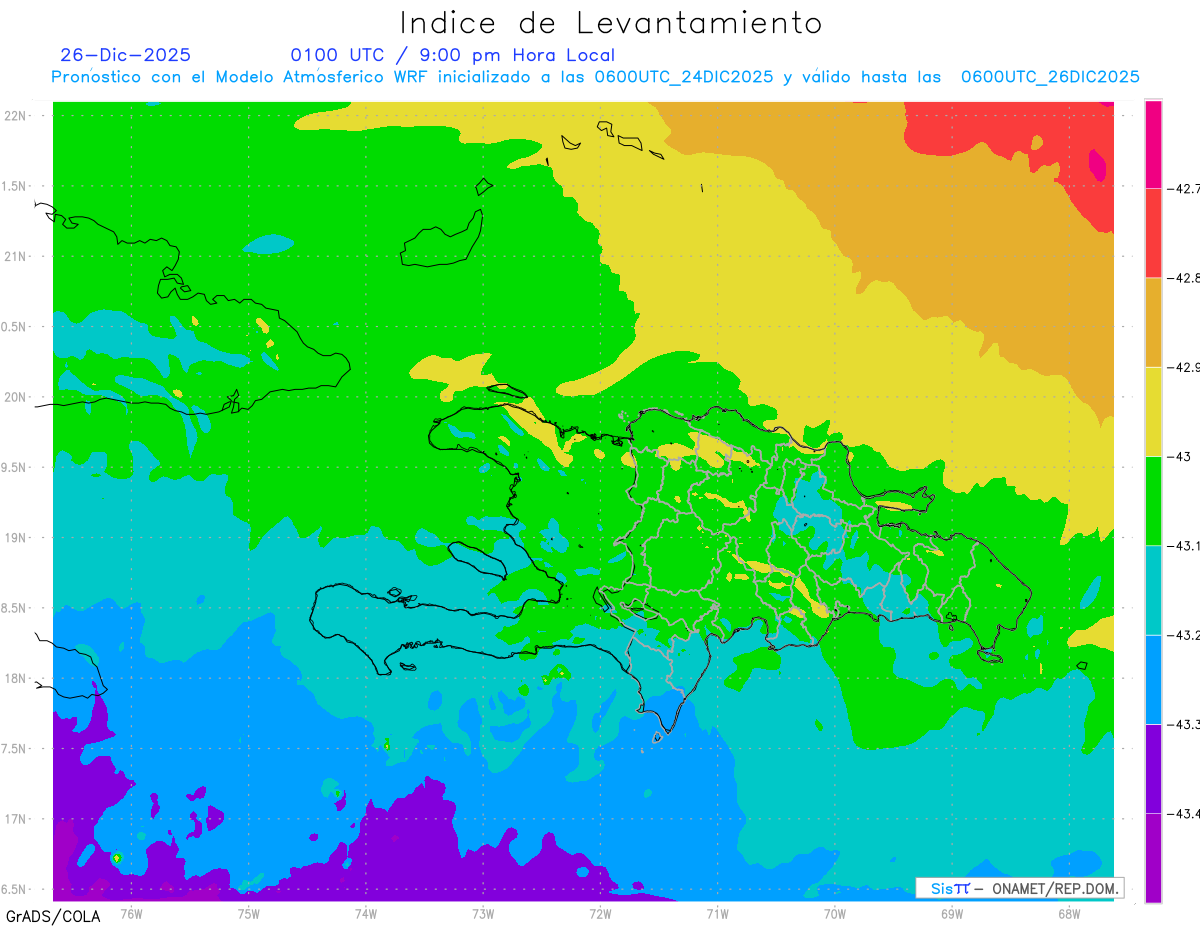
Task: Click latitude label '20N'
Action: pos(14,397)
